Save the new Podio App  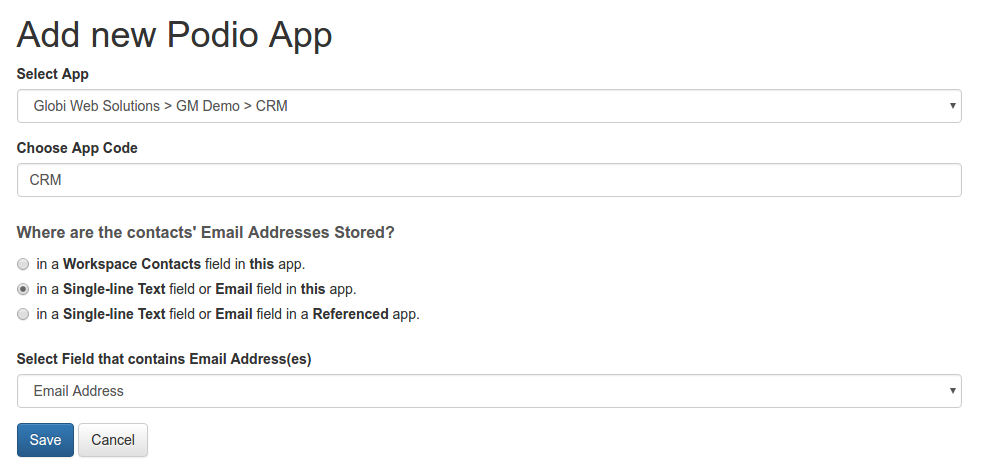[45, 440]
